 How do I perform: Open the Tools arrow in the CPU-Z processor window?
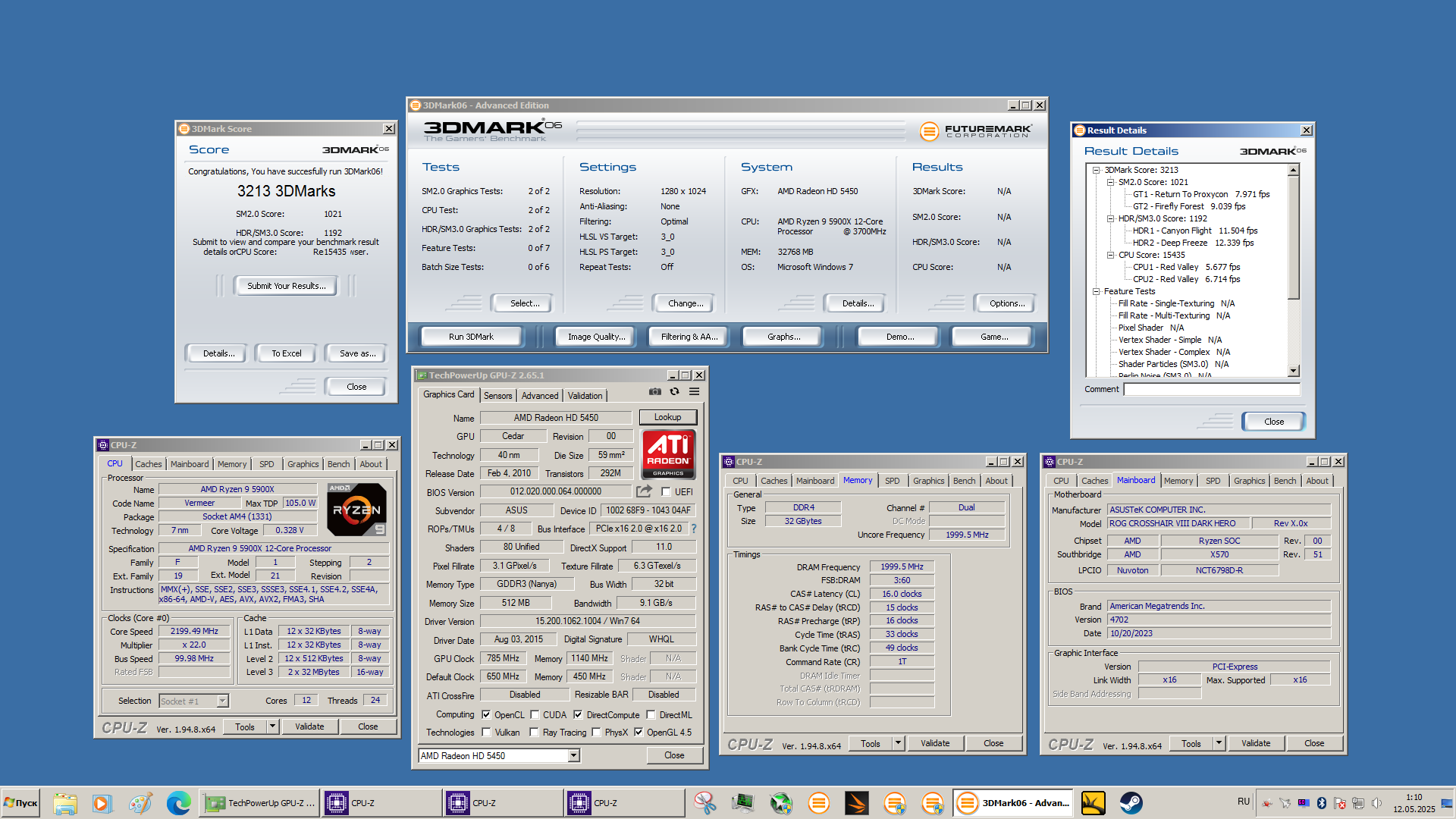[x=272, y=726]
